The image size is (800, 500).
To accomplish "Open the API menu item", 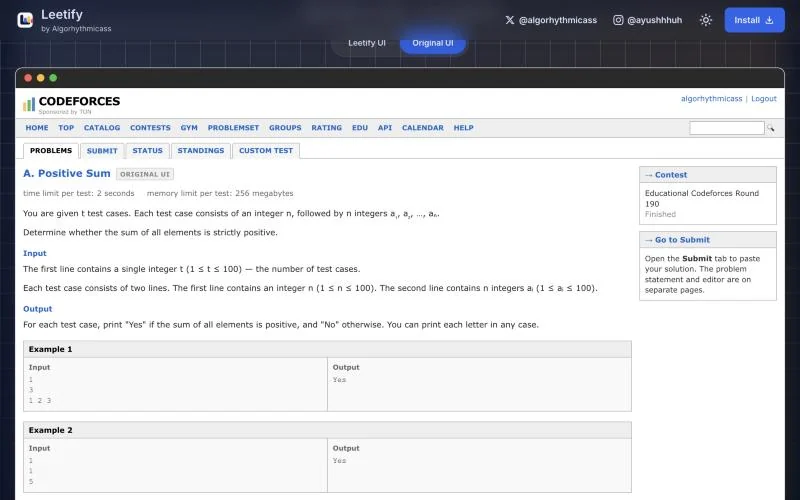I will point(385,128).
